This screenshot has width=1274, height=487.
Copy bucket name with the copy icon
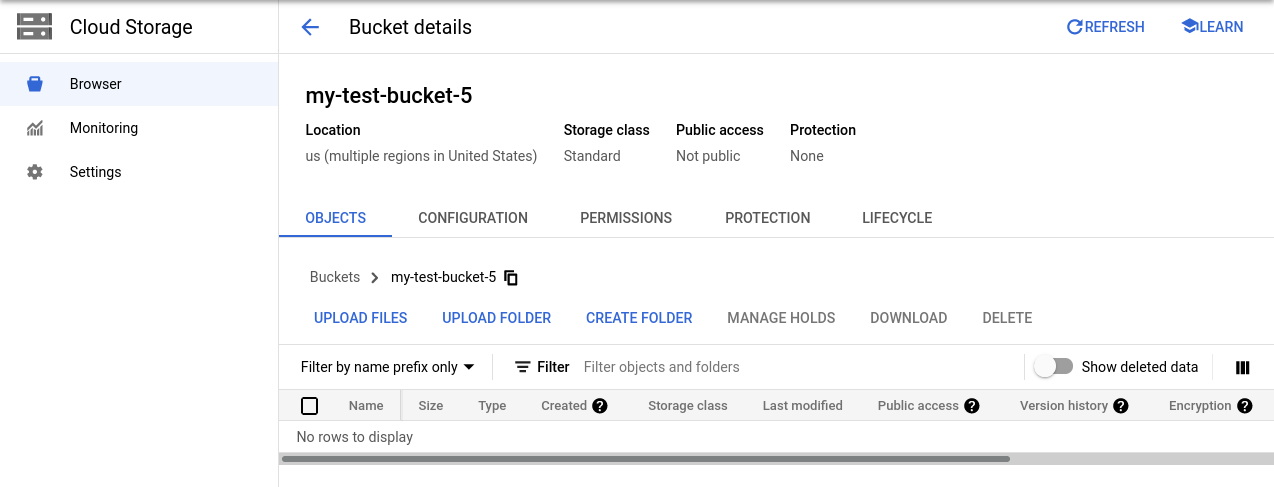pyautogui.click(x=511, y=277)
